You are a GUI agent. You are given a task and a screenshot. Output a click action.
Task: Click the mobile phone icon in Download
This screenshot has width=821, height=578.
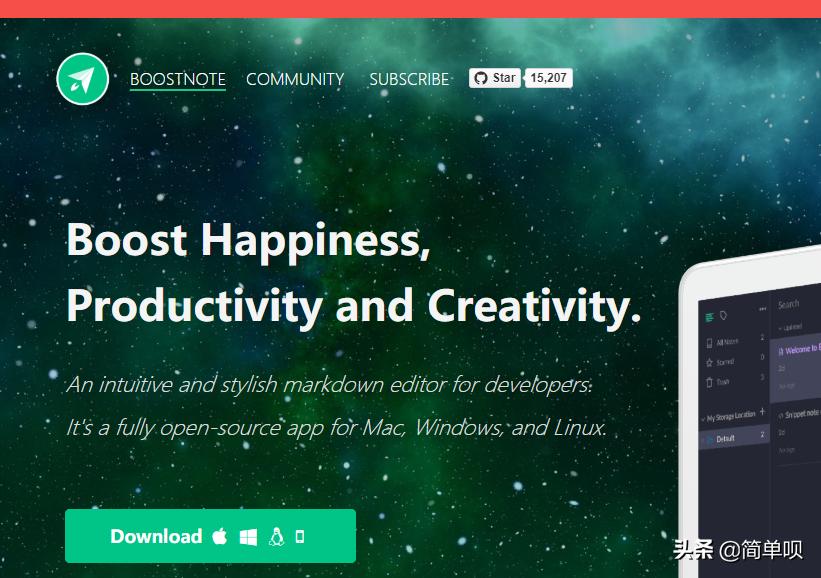coord(300,537)
